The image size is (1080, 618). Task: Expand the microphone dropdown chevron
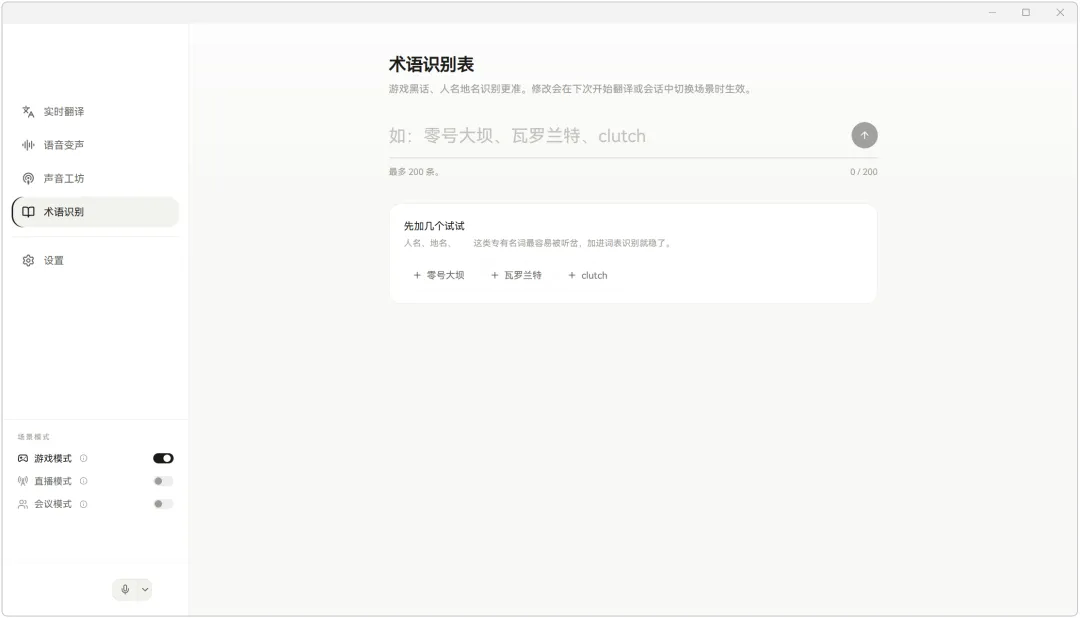click(x=145, y=589)
